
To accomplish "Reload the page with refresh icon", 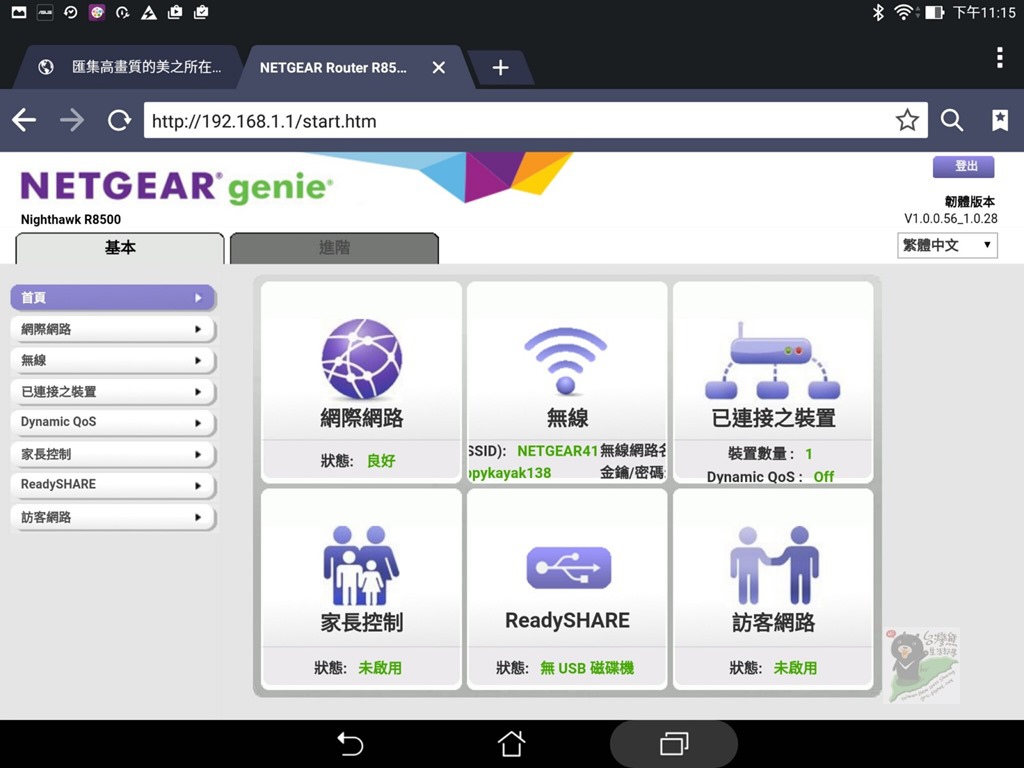I will pos(119,120).
